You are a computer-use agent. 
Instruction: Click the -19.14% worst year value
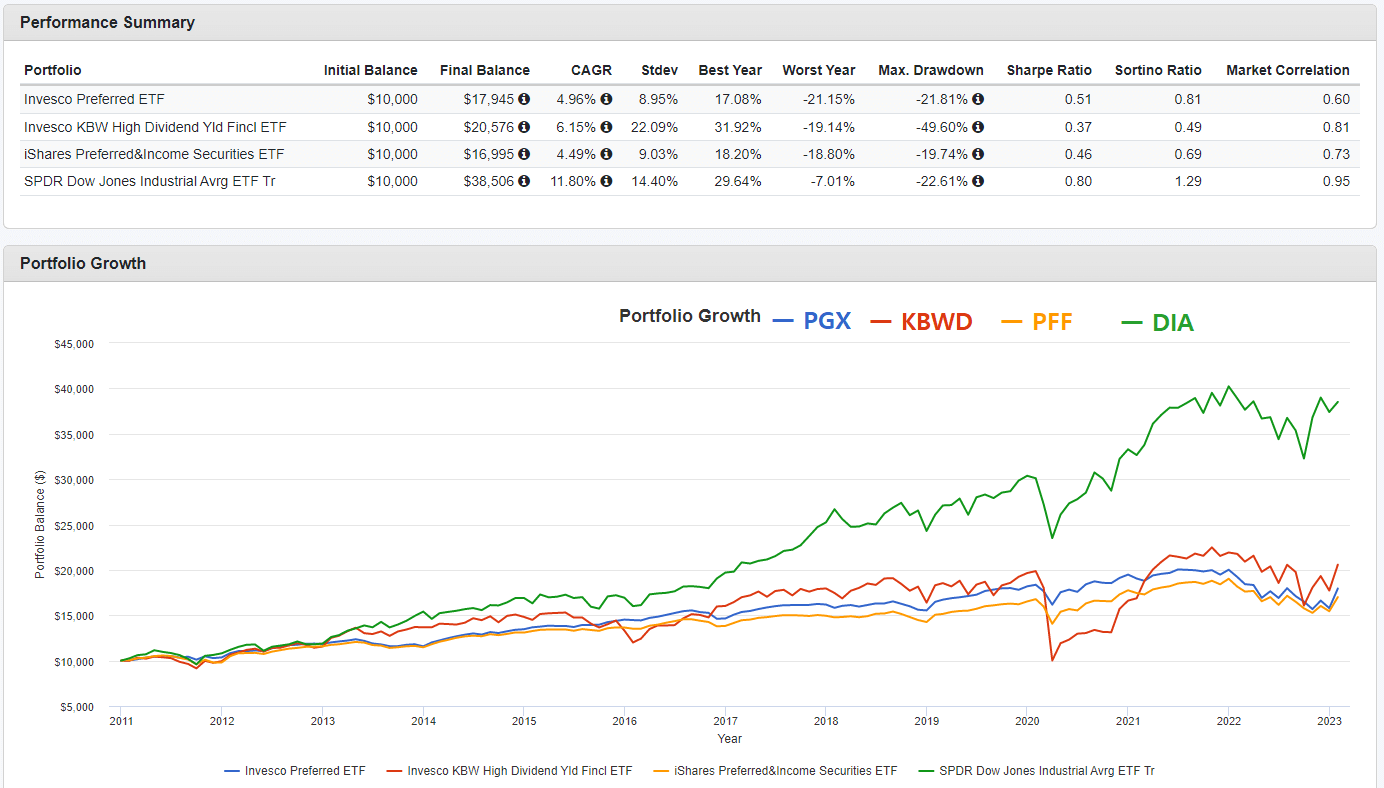[x=830, y=127]
